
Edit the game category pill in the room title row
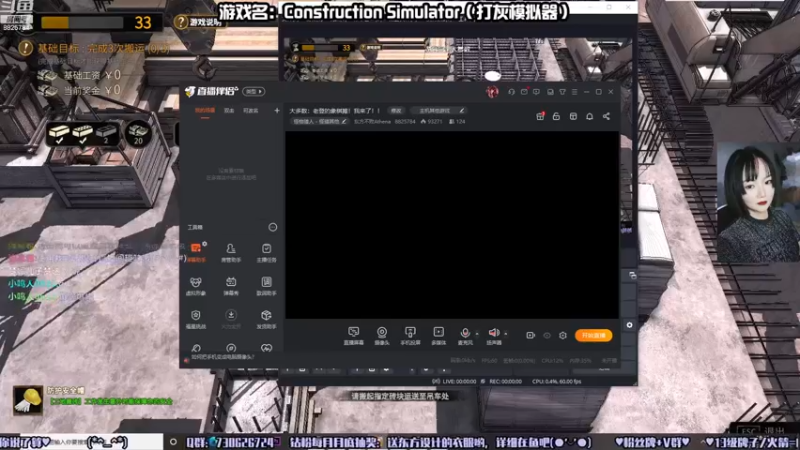point(439,110)
